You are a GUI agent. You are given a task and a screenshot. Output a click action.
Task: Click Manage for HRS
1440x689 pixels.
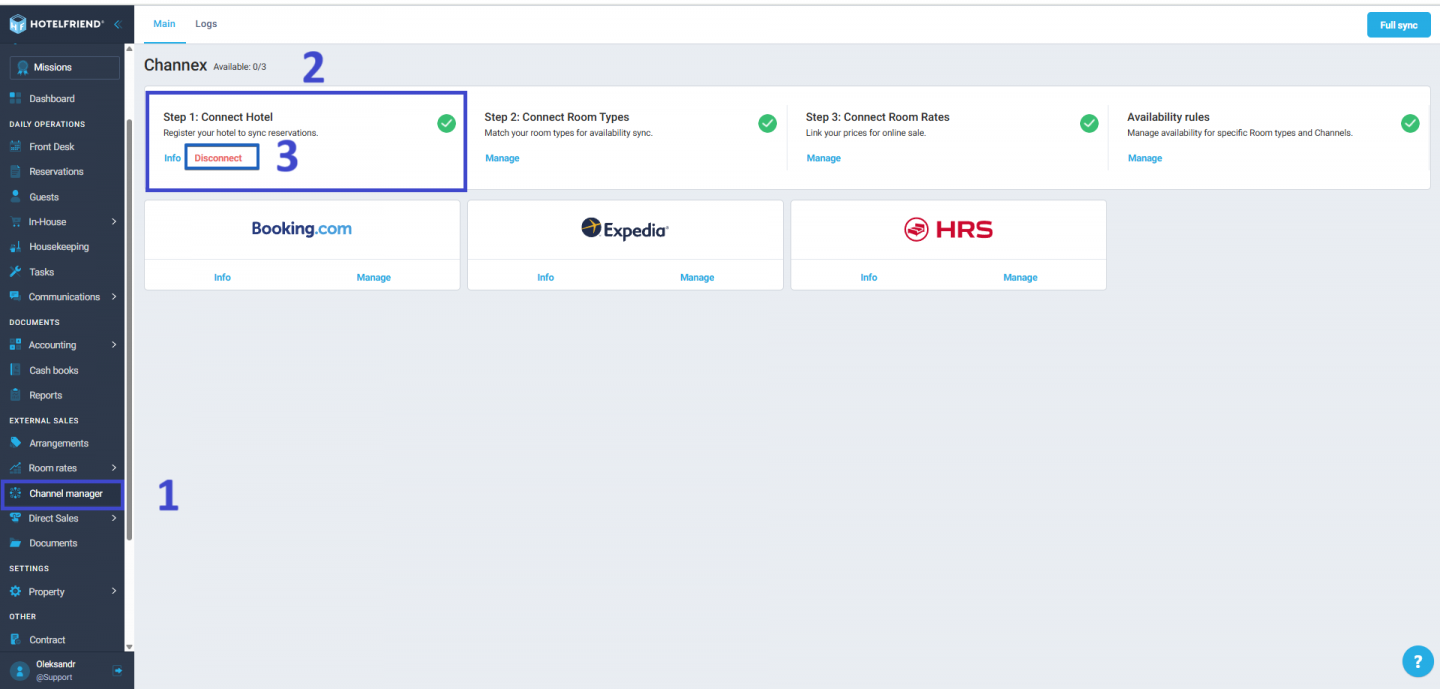click(x=1020, y=277)
